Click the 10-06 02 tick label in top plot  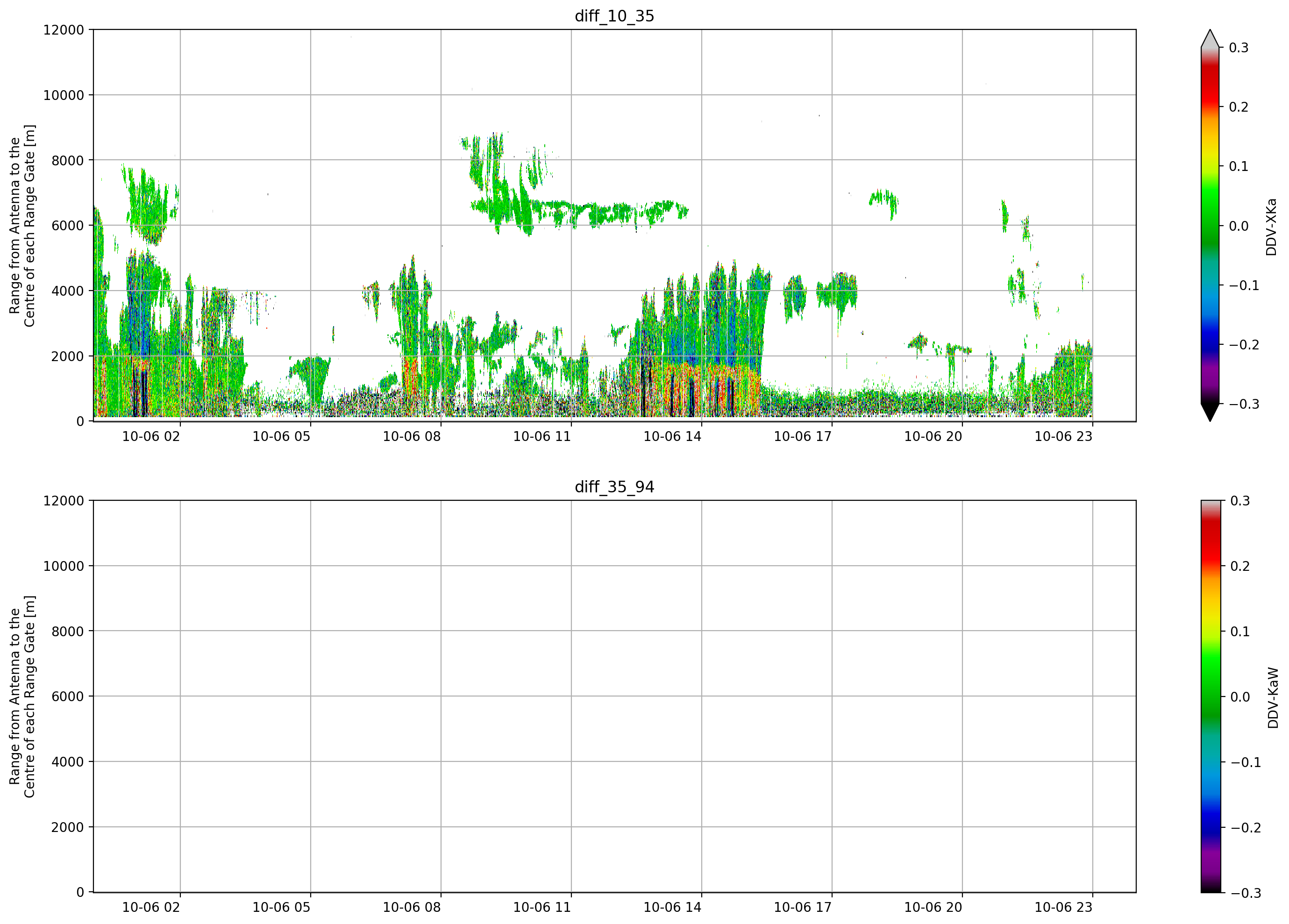pos(150,436)
